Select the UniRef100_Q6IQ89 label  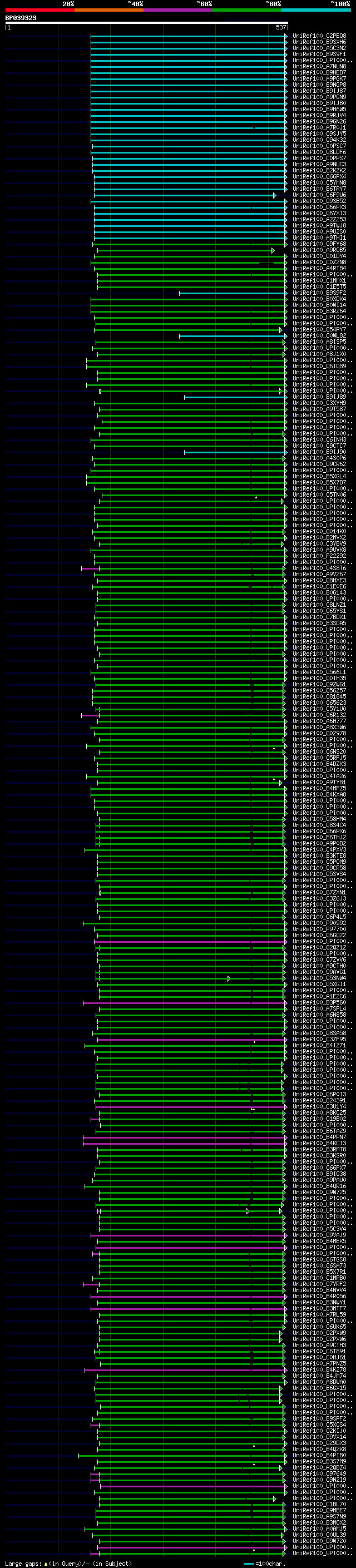pos(319,367)
